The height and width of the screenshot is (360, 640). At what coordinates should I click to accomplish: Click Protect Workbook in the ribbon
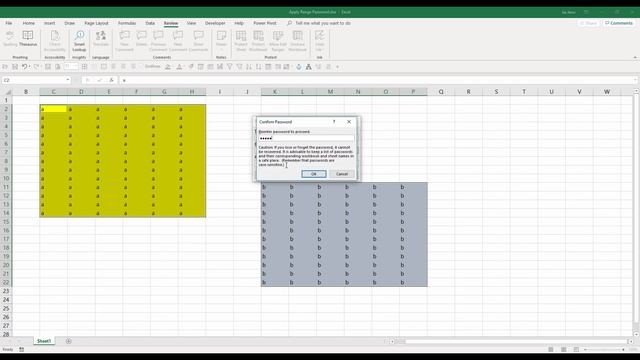[x=258, y=41]
